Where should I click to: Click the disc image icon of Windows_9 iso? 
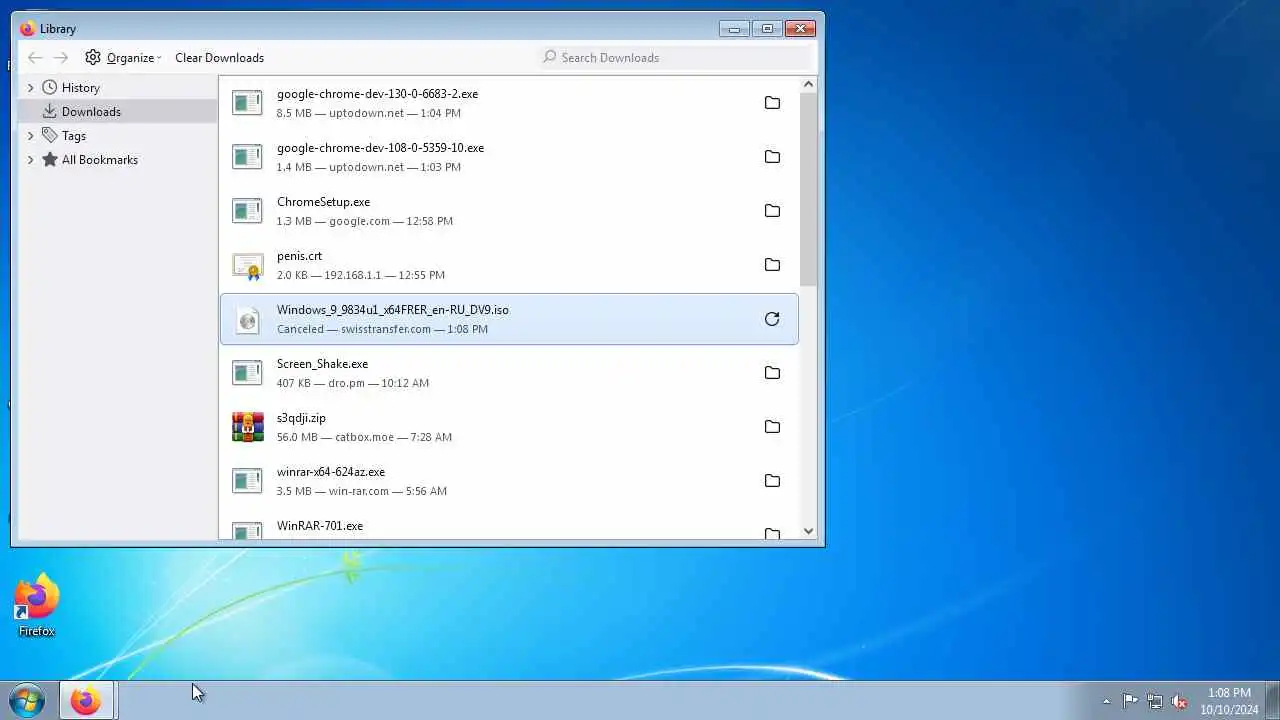coord(247,319)
